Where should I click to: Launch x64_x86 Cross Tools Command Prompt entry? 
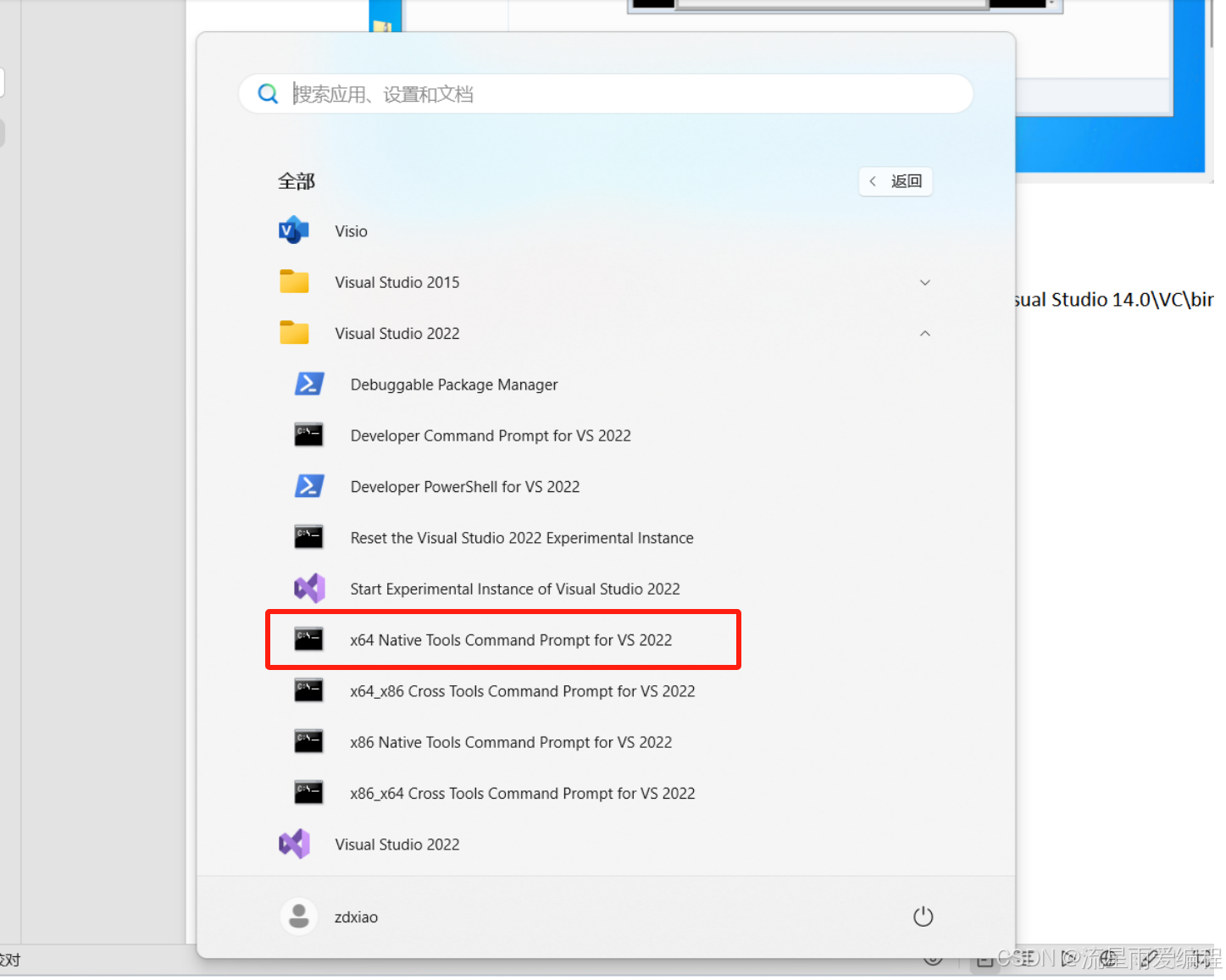(523, 691)
